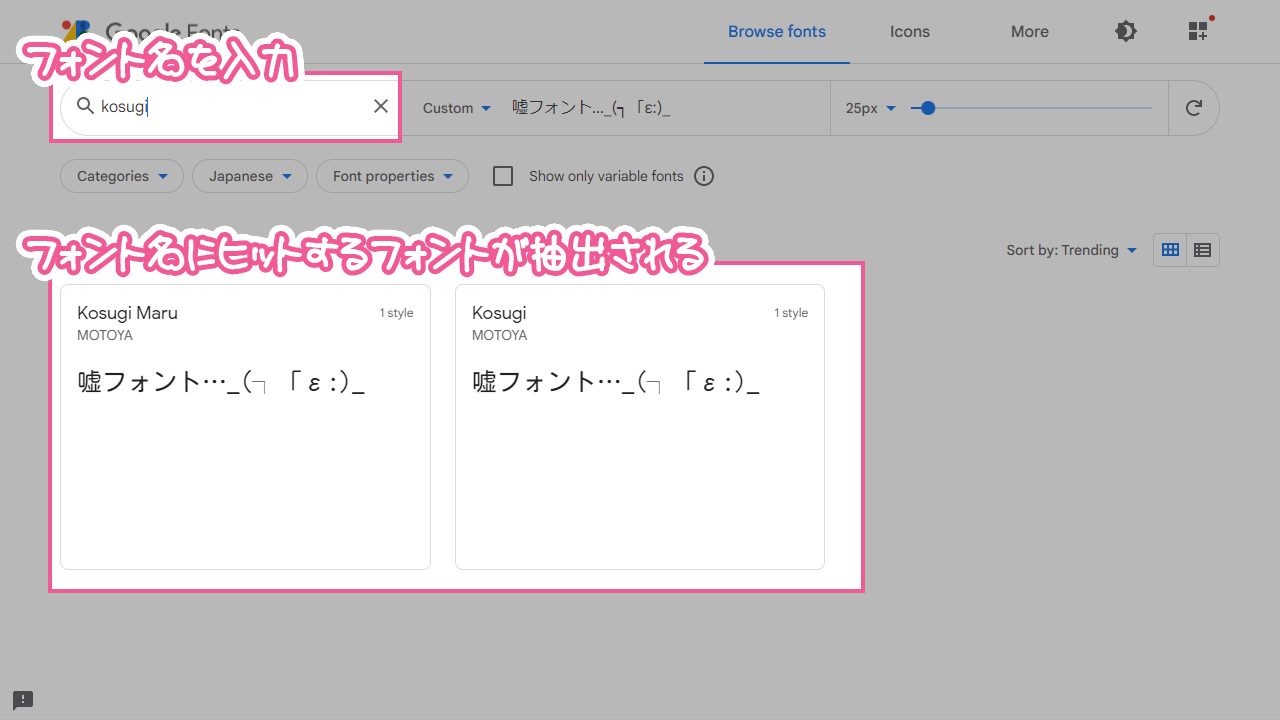This screenshot has height=720, width=1280.
Task: Open the Icons tab
Action: [910, 31]
